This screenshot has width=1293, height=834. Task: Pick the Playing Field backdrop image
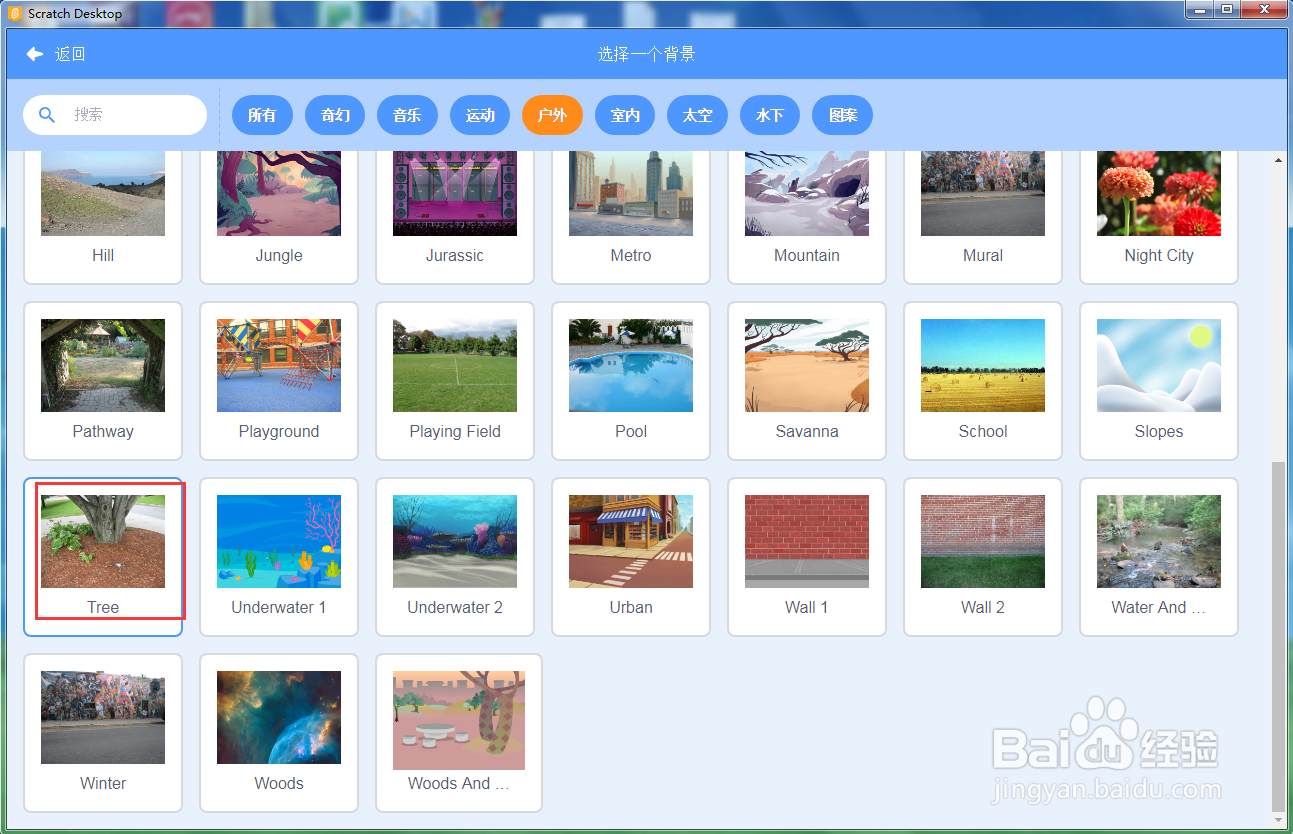point(455,365)
